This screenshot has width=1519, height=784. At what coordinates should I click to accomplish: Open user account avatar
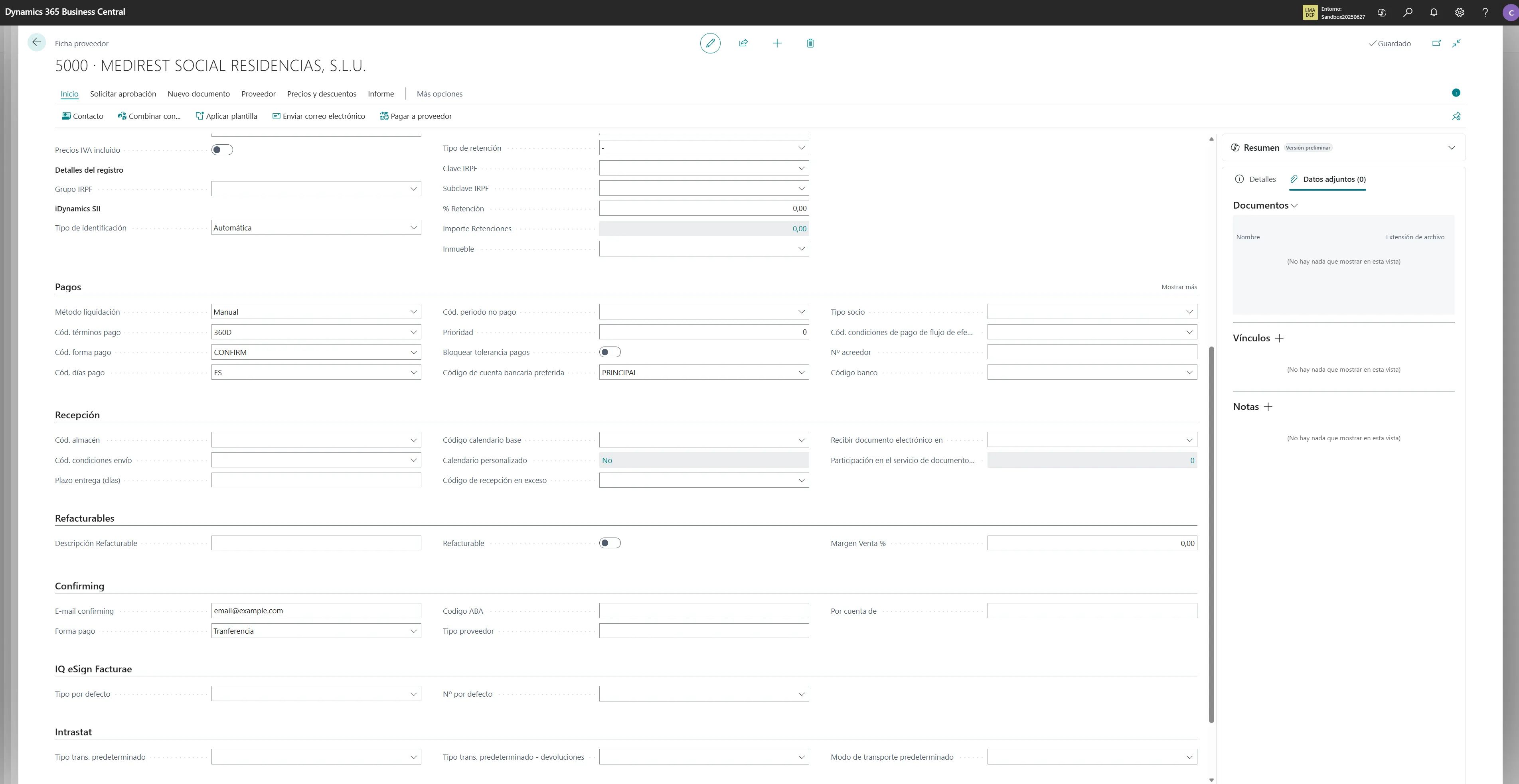click(x=1511, y=12)
